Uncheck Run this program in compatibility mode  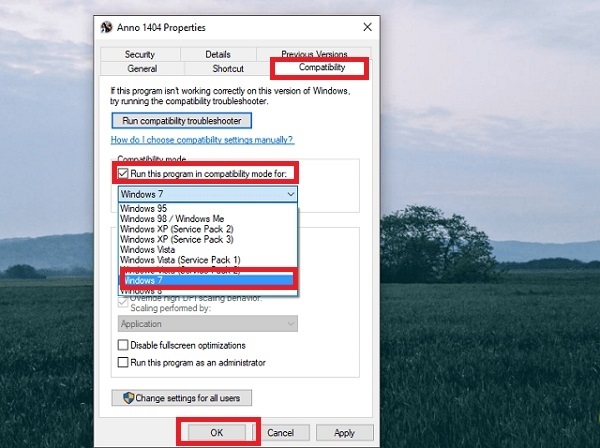[x=123, y=174]
